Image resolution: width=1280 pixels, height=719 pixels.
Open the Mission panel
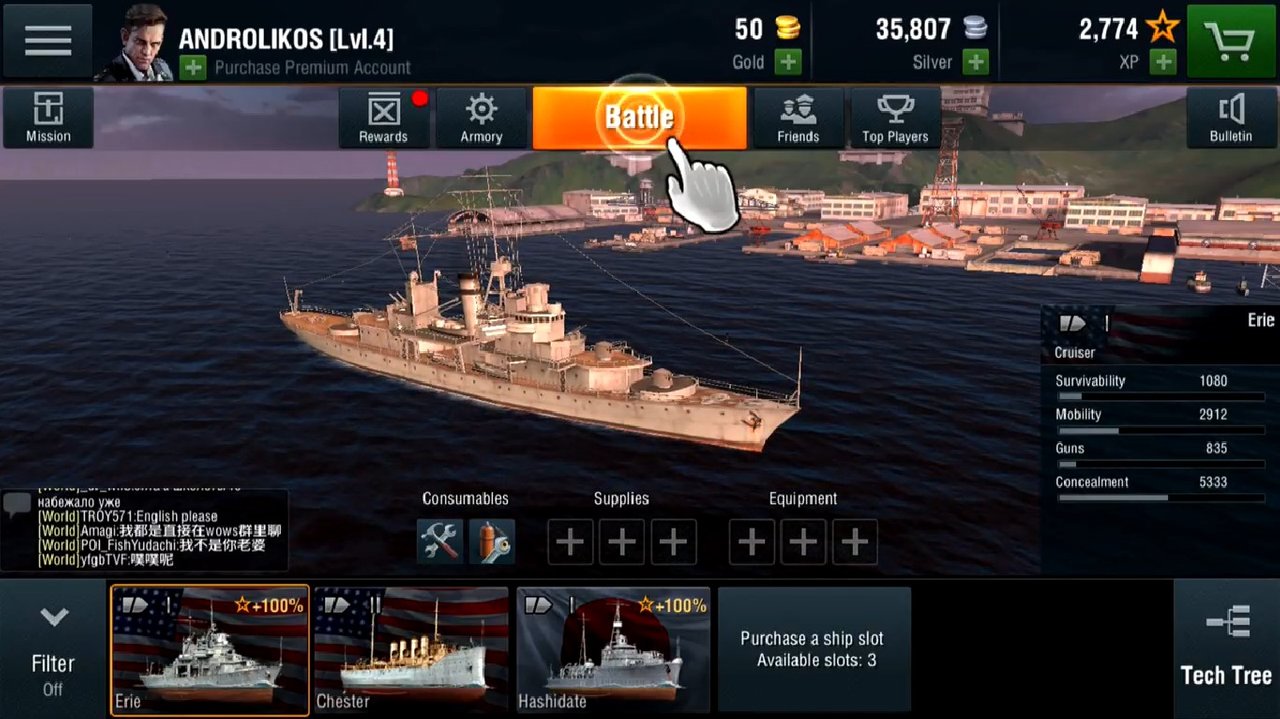tap(48, 118)
